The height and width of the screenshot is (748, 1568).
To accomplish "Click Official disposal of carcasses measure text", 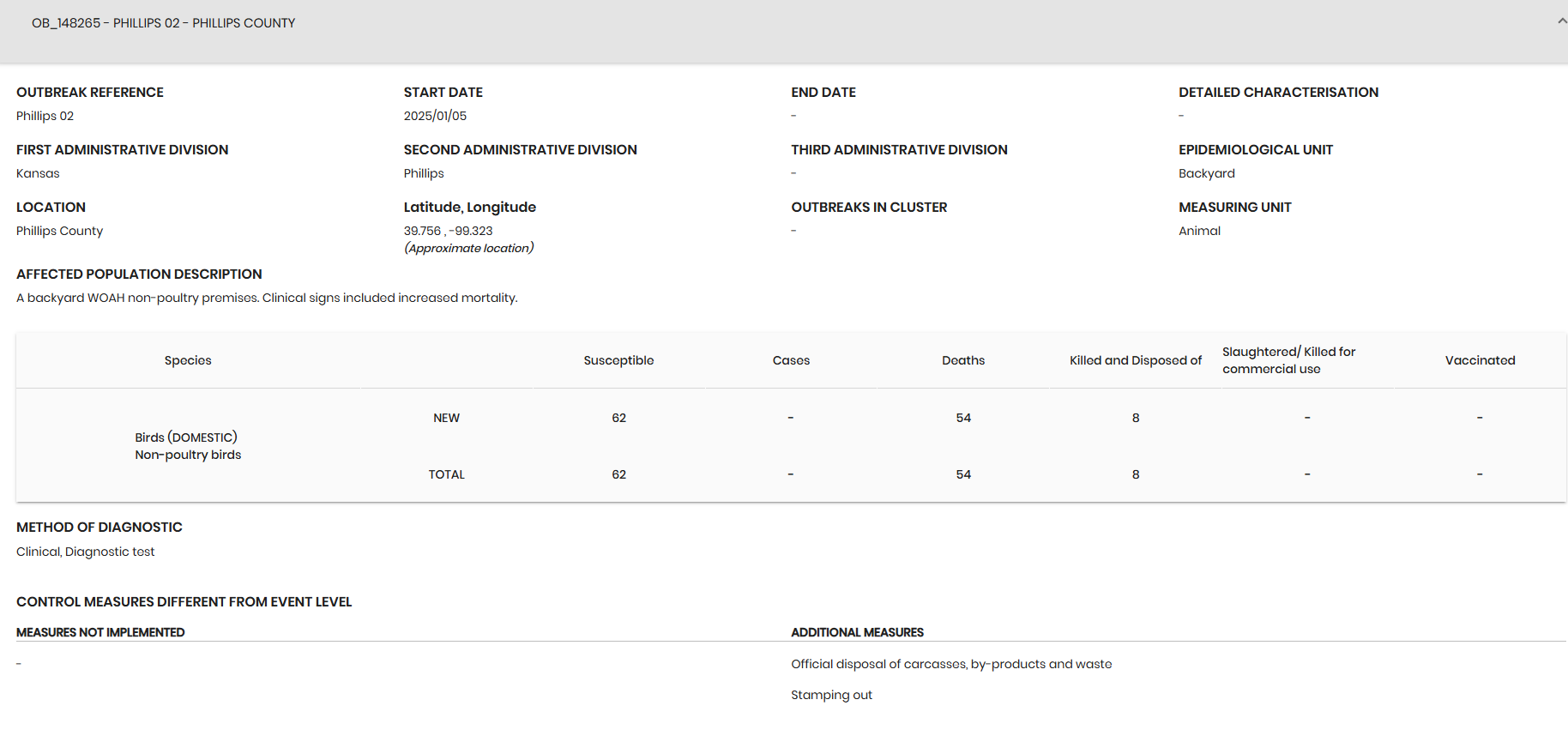I will (950, 664).
